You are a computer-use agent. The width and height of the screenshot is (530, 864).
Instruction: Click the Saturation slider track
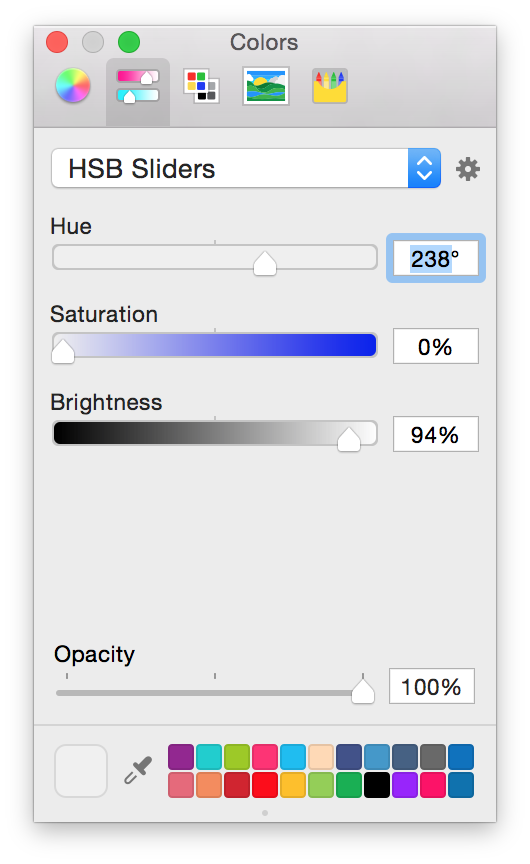[215, 345]
